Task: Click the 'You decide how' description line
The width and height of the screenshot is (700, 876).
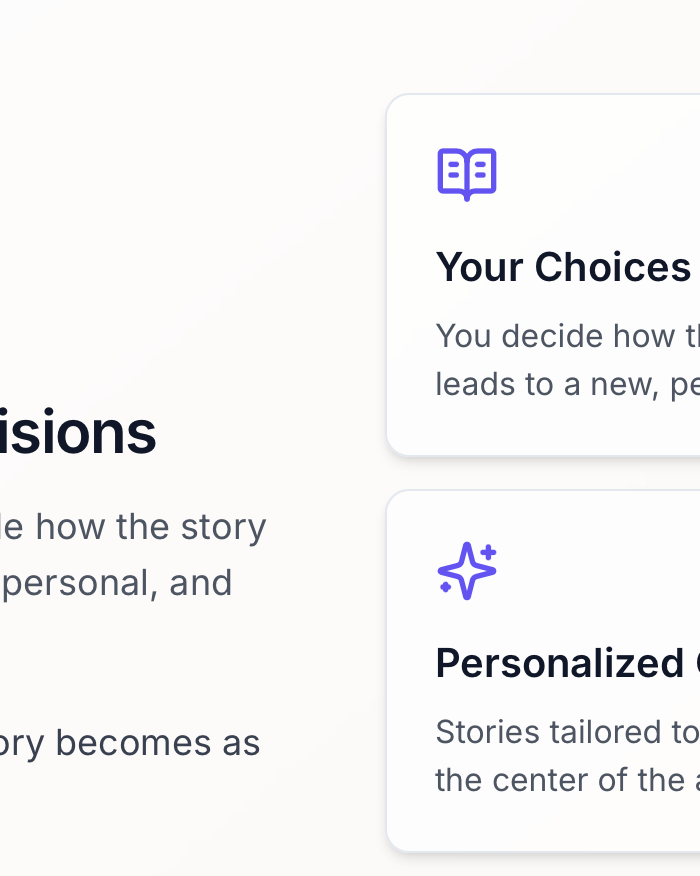Action: [x=567, y=336]
